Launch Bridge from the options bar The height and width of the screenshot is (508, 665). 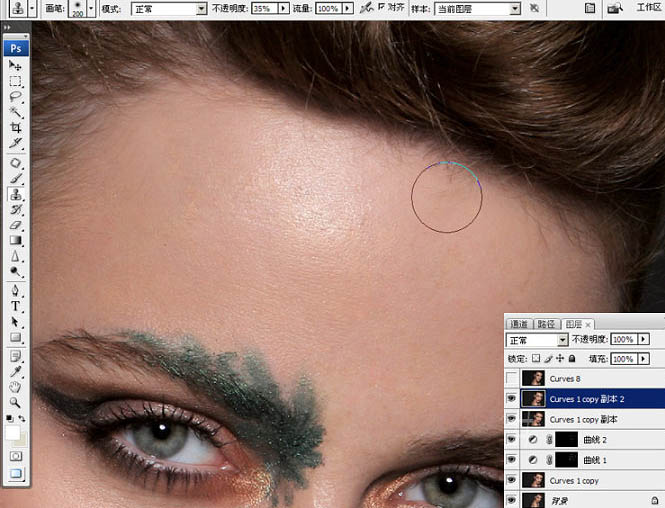pos(615,8)
